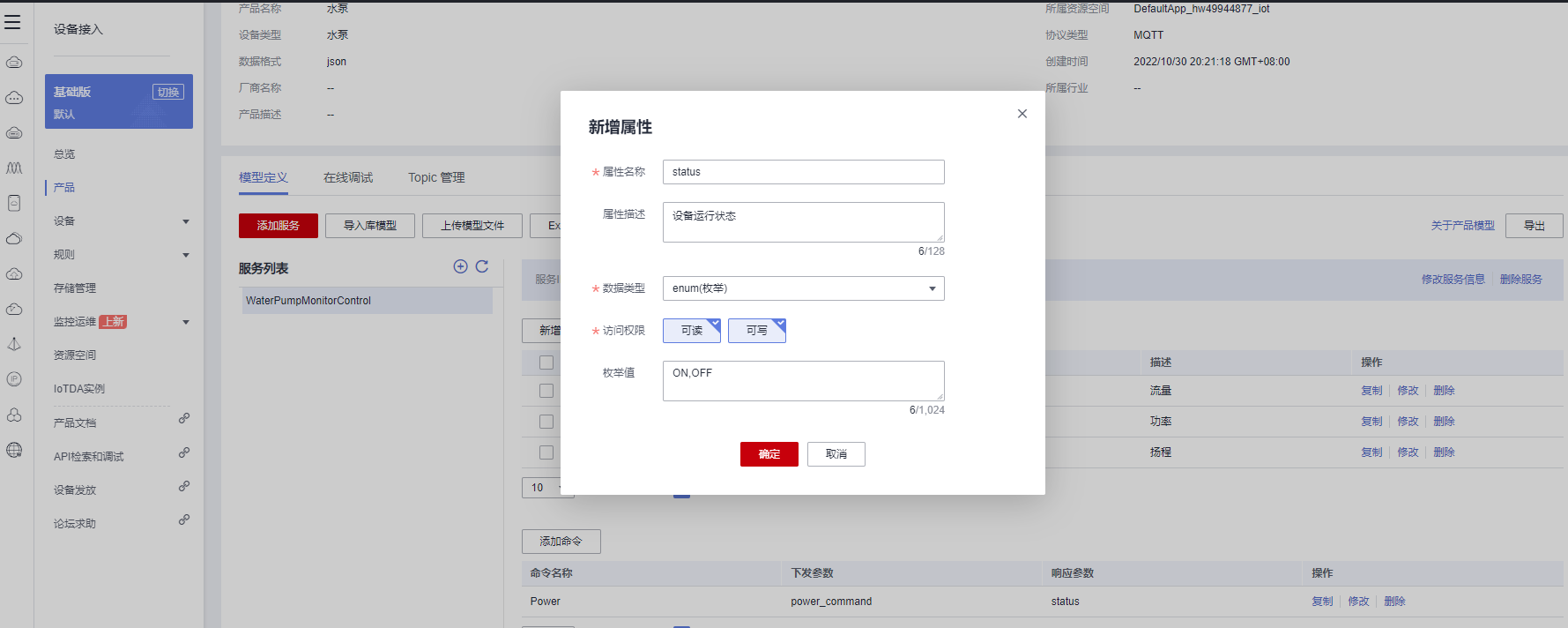Click the red 添加服务 button
This screenshot has width=1568, height=628.
coord(279,226)
